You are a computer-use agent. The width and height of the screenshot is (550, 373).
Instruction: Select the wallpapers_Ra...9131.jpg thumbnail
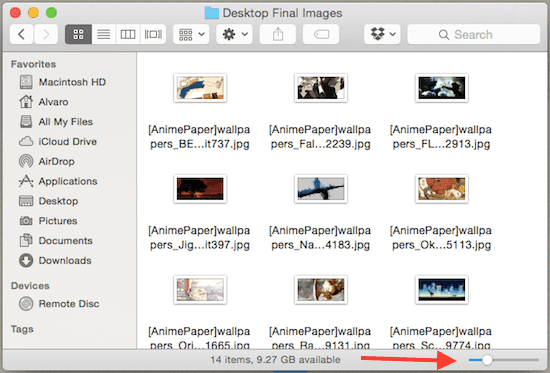(321, 290)
